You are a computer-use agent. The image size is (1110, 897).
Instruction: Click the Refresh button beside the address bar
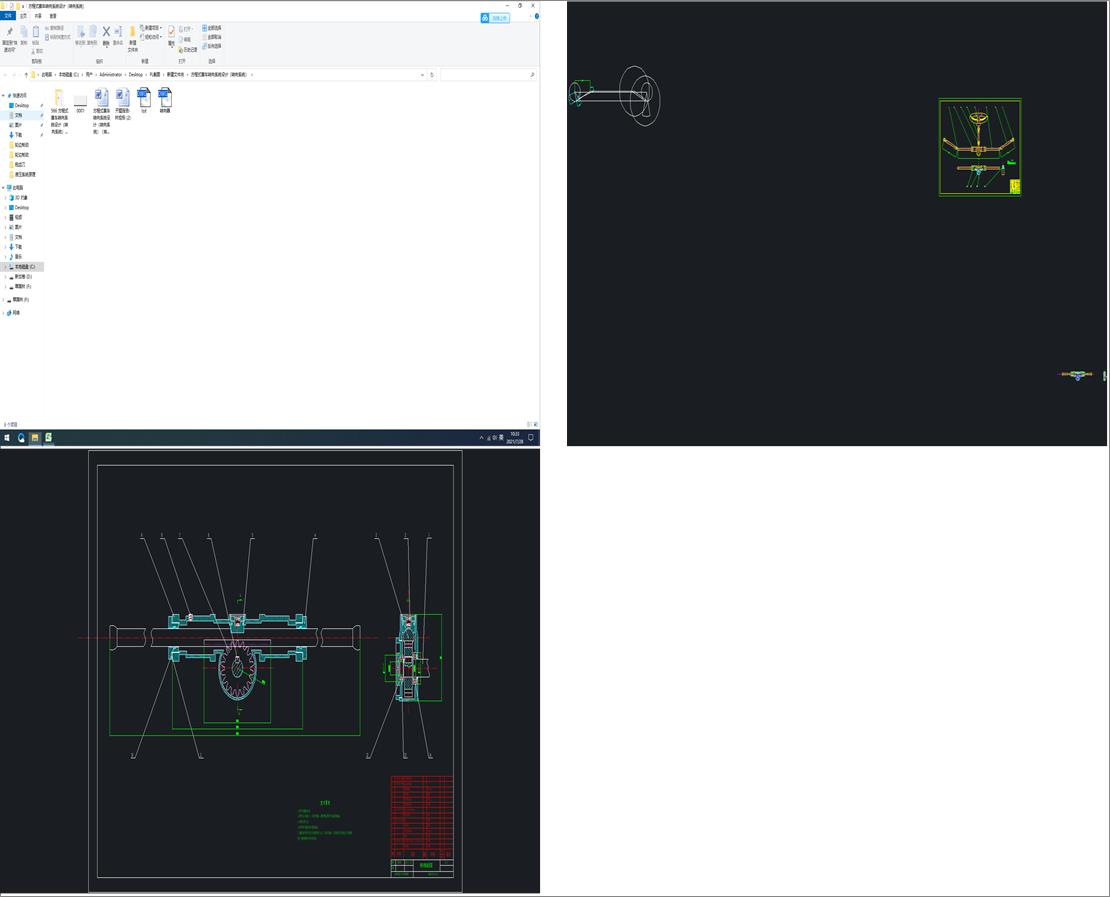tap(432, 74)
